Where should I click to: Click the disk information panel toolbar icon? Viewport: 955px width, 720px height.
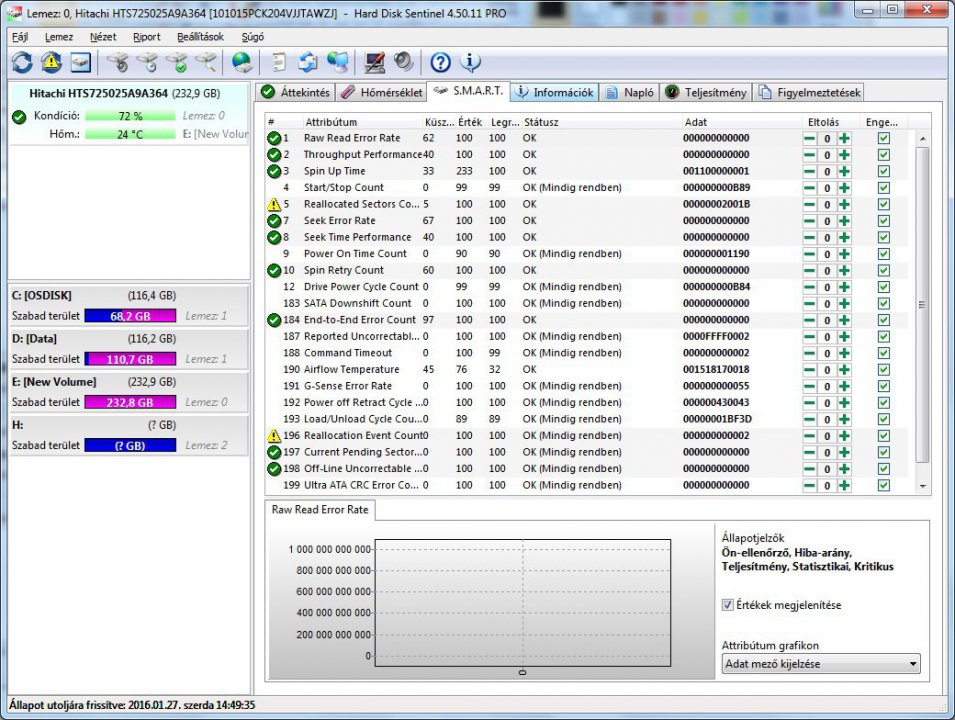tap(80, 62)
